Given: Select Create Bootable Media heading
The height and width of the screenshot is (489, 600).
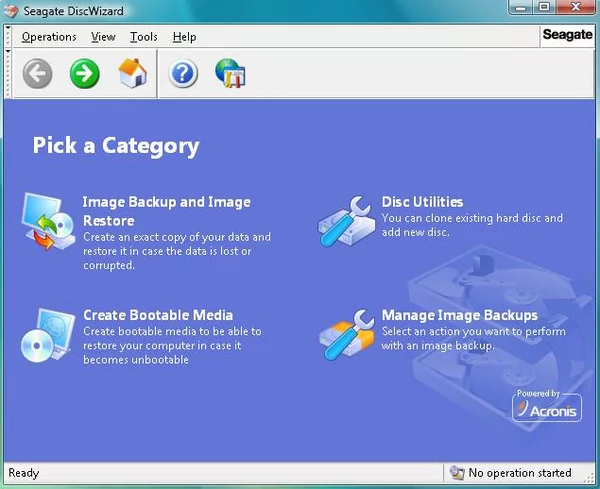Looking at the screenshot, I should coord(158,315).
